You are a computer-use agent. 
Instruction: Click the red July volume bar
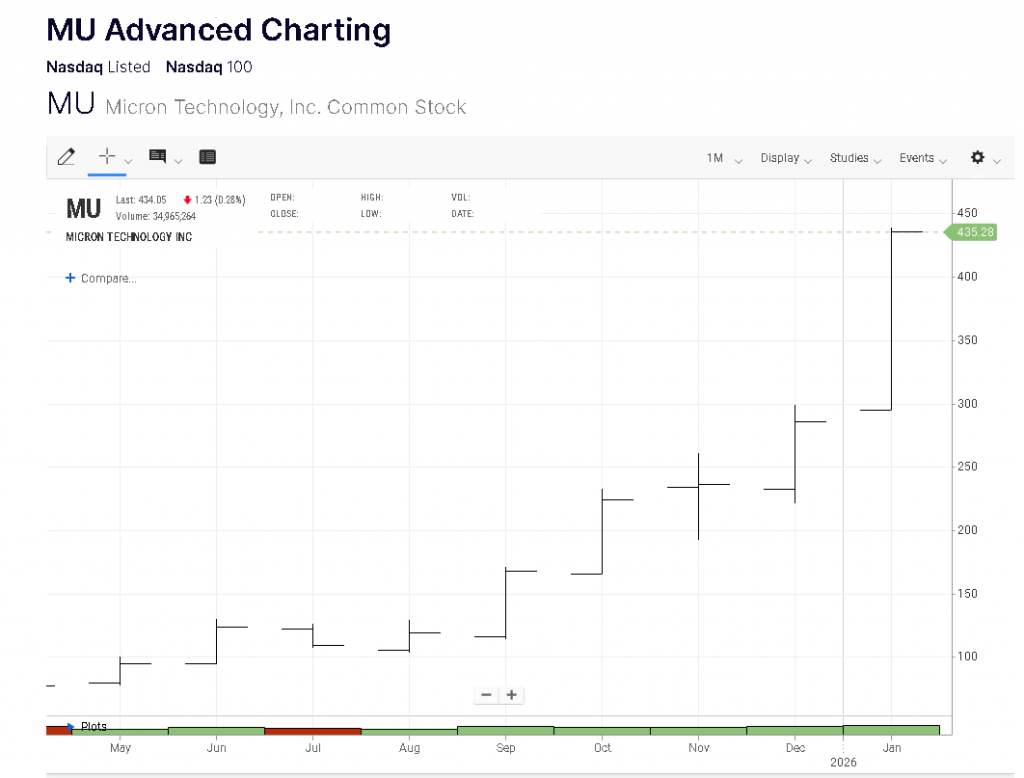(x=312, y=731)
